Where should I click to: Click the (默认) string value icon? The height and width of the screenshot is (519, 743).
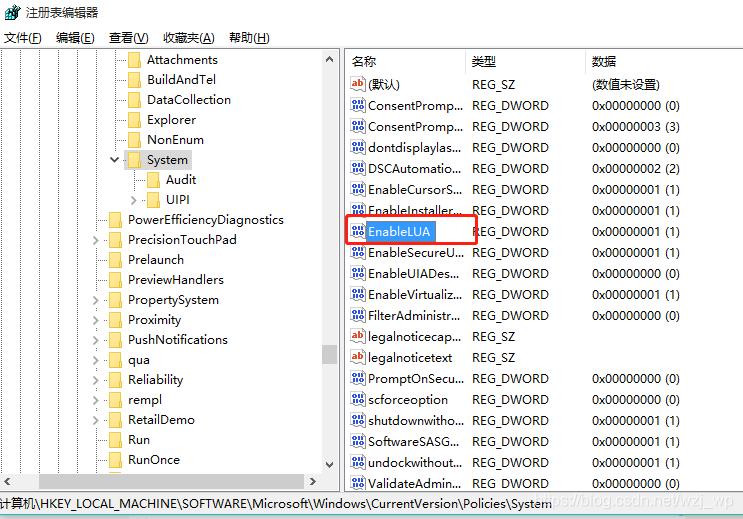358,84
